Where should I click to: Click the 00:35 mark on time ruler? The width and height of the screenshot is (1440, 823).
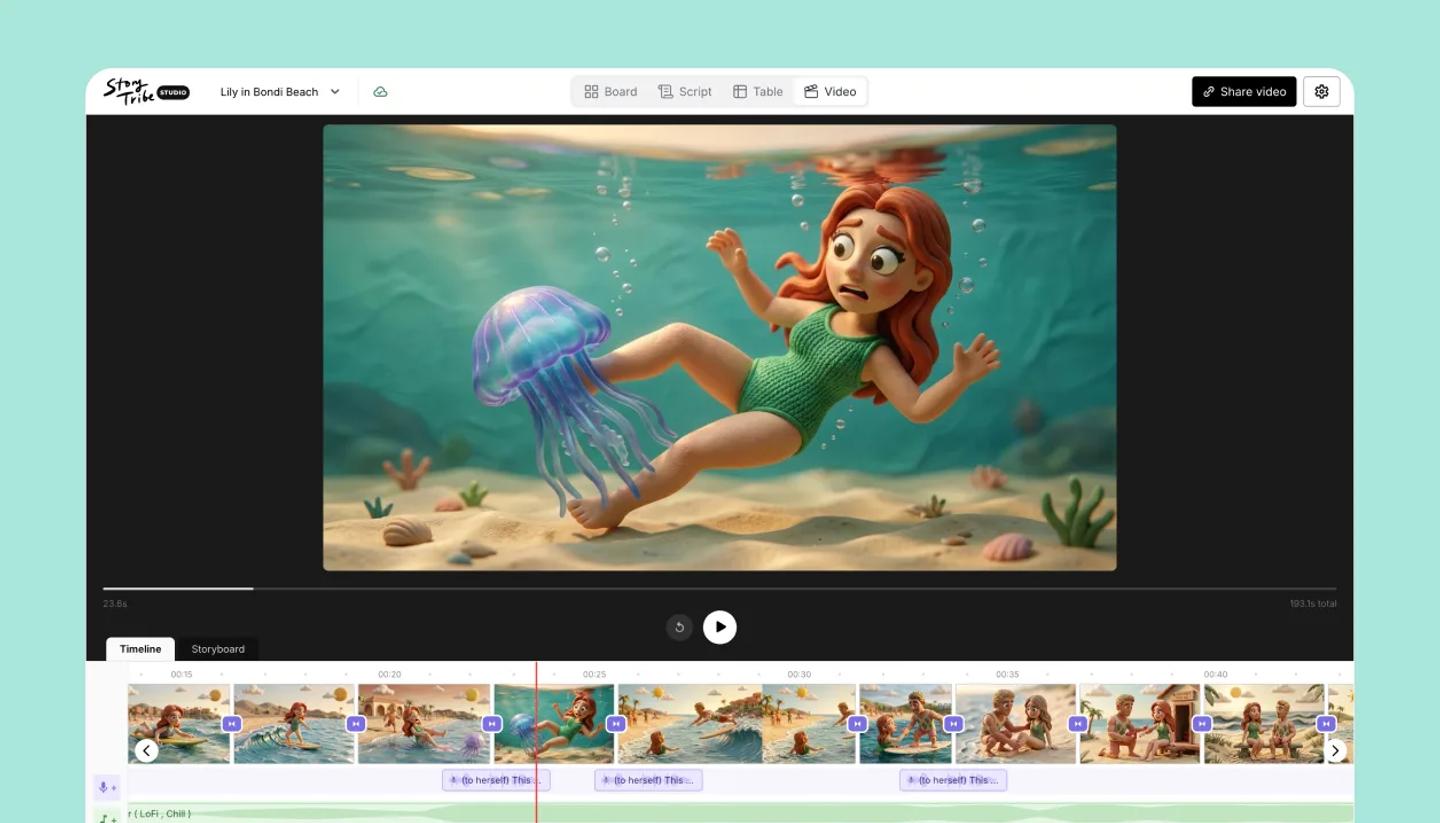[x=1007, y=674]
